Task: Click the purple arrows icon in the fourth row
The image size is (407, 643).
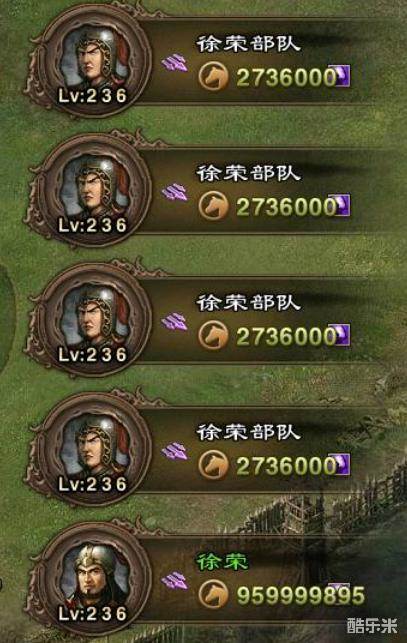Action: (174, 452)
